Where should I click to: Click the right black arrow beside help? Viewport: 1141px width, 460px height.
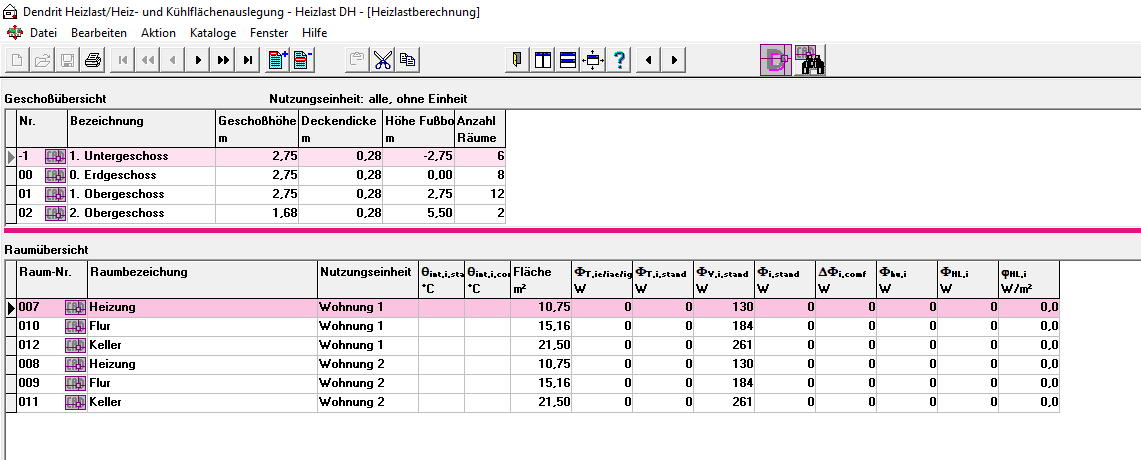coord(673,60)
